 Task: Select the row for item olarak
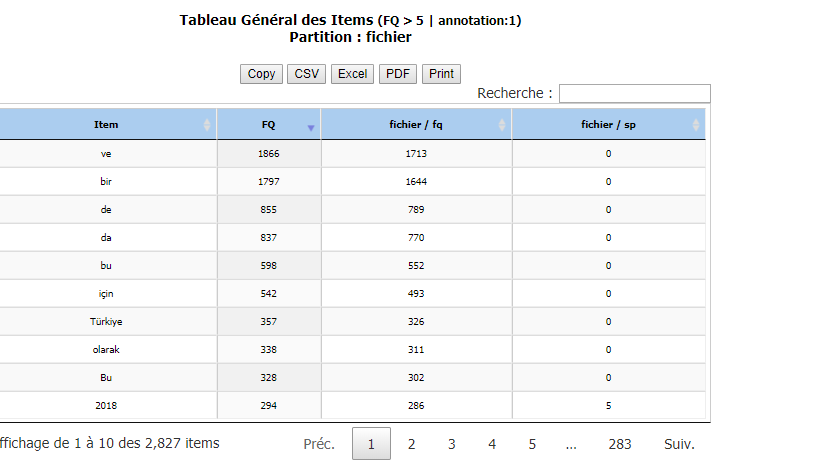pos(106,350)
